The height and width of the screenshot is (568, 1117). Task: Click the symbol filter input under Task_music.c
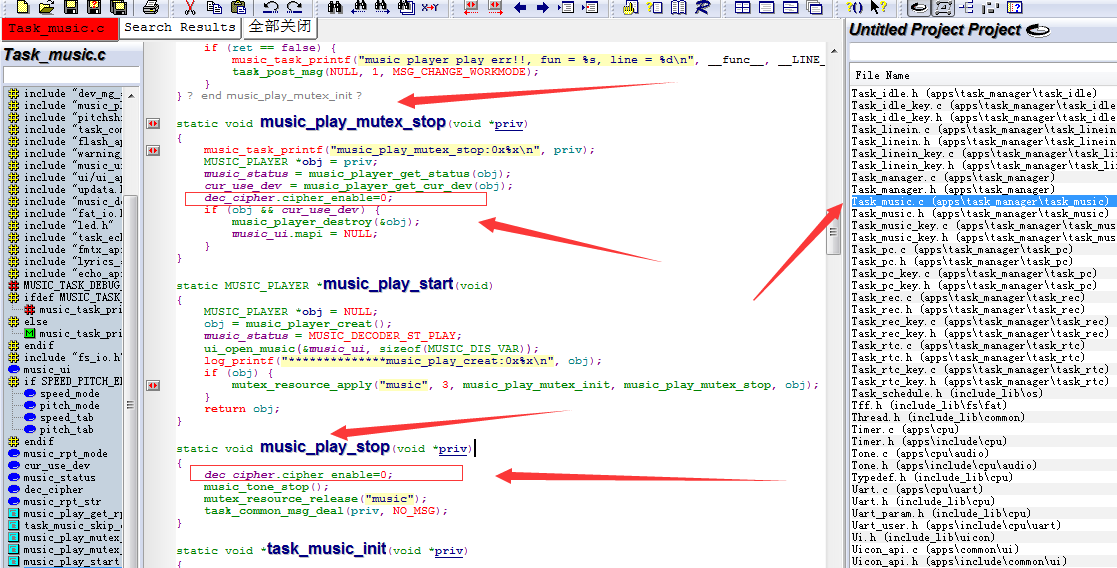click(x=71, y=75)
